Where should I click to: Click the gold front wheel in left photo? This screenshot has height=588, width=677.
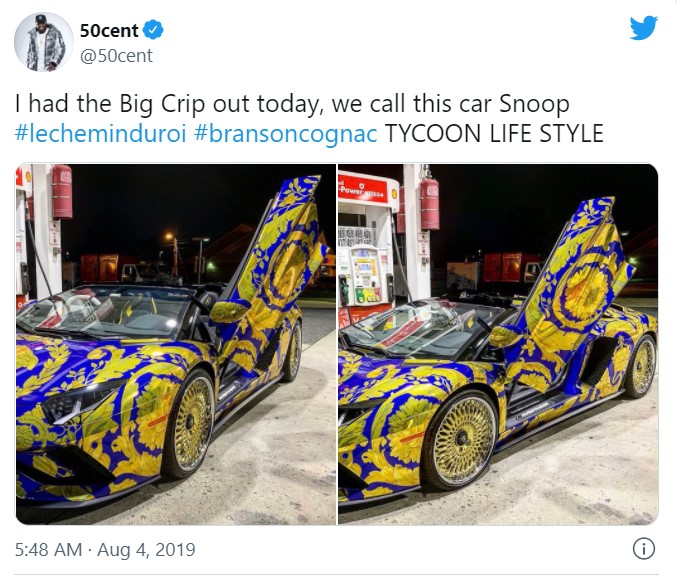(190, 424)
